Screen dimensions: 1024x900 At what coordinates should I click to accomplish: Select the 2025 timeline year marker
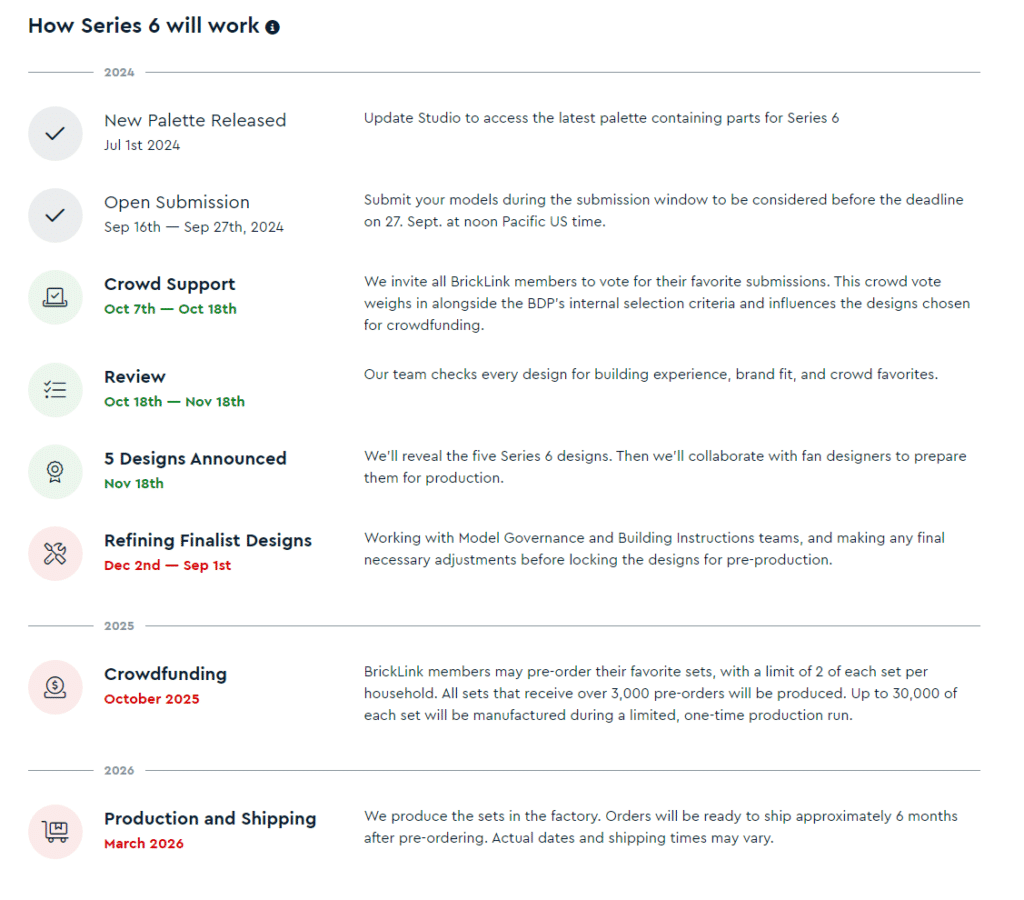tap(119, 626)
